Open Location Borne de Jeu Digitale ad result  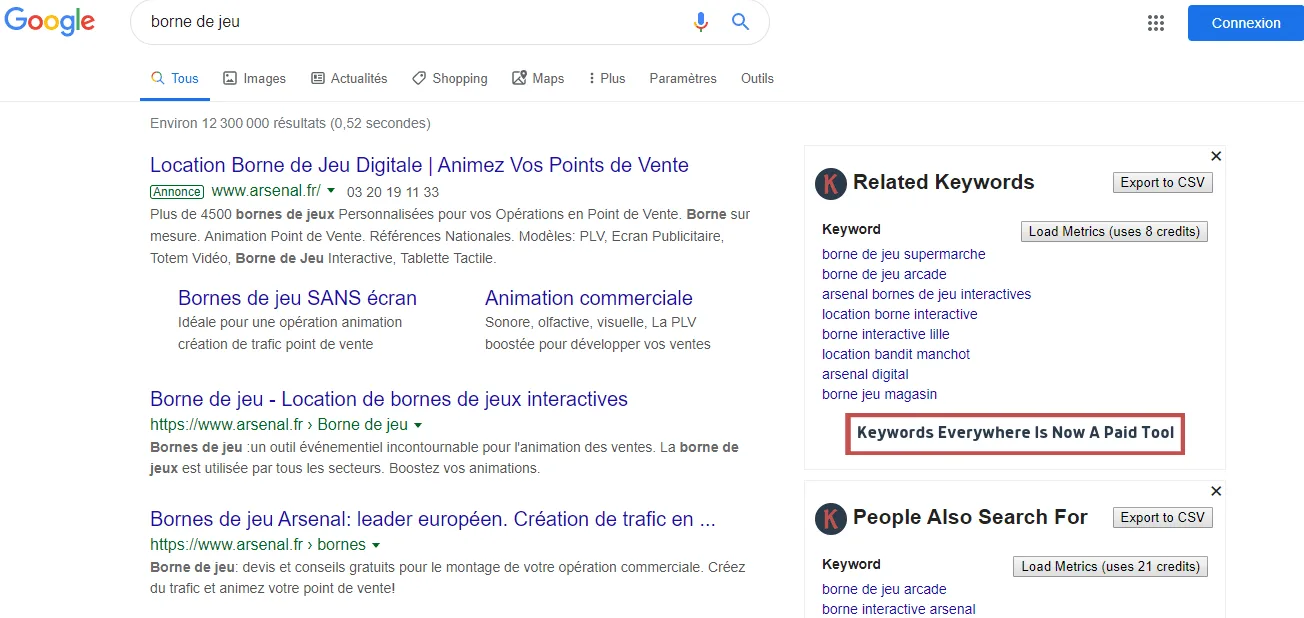419,165
